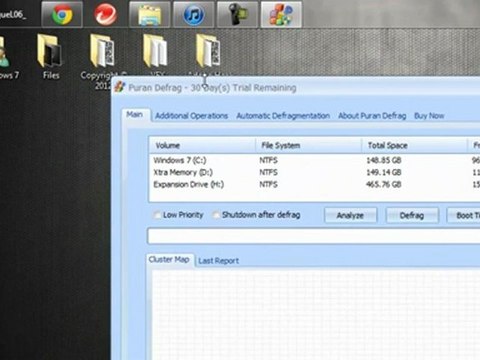This screenshot has width=480, height=360.
Task: Click the 465.76 GB total space cell
Action: coord(384,184)
